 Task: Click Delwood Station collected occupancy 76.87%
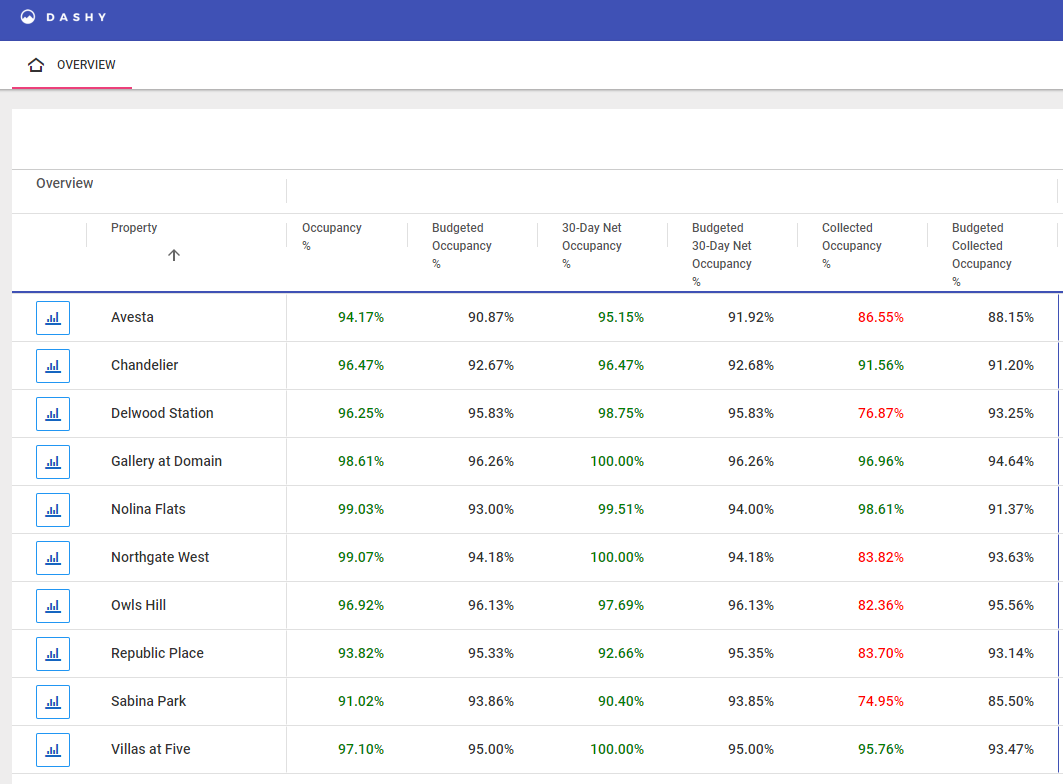(881, 414)
